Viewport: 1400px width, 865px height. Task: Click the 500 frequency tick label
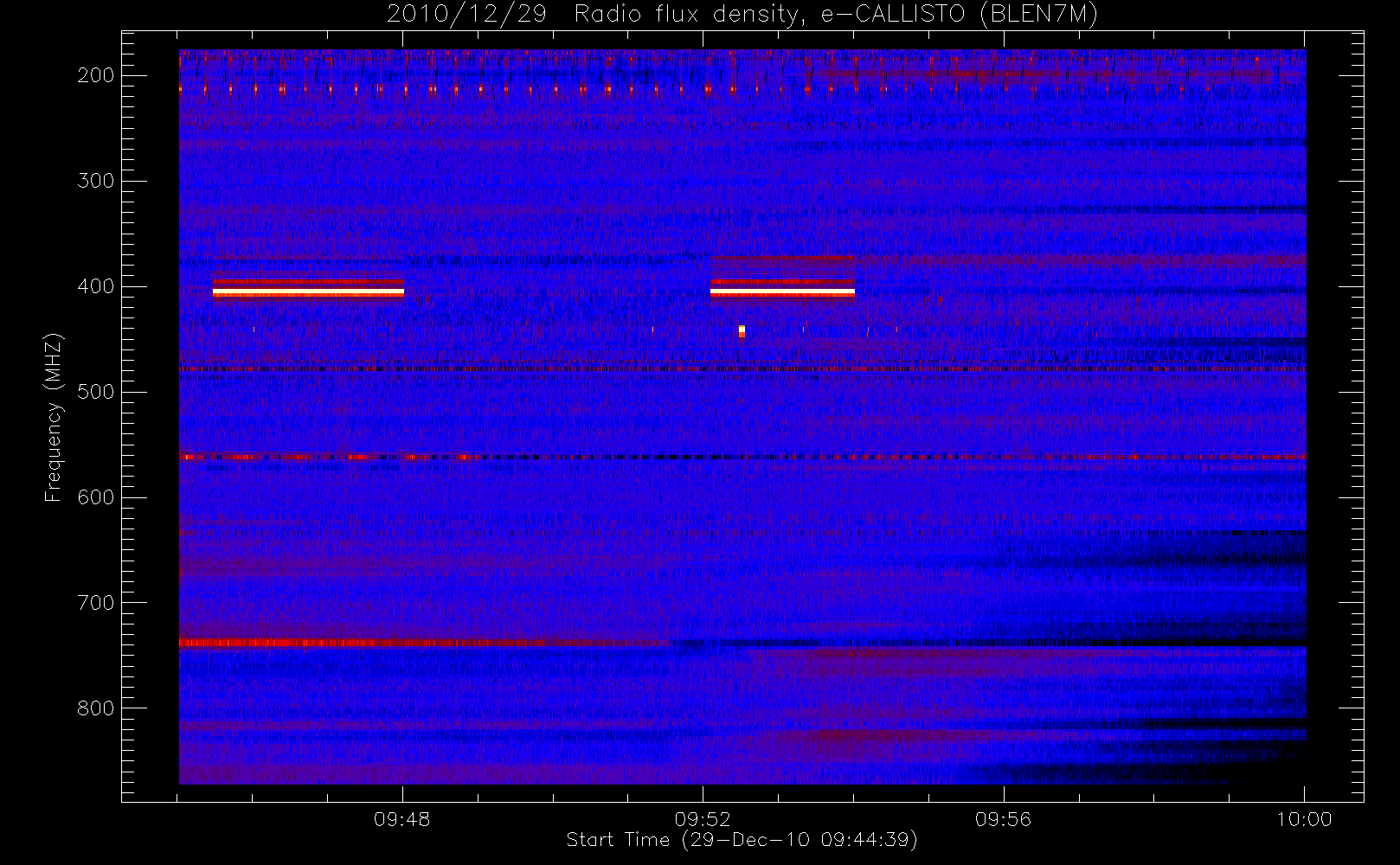tap(95, 392)
